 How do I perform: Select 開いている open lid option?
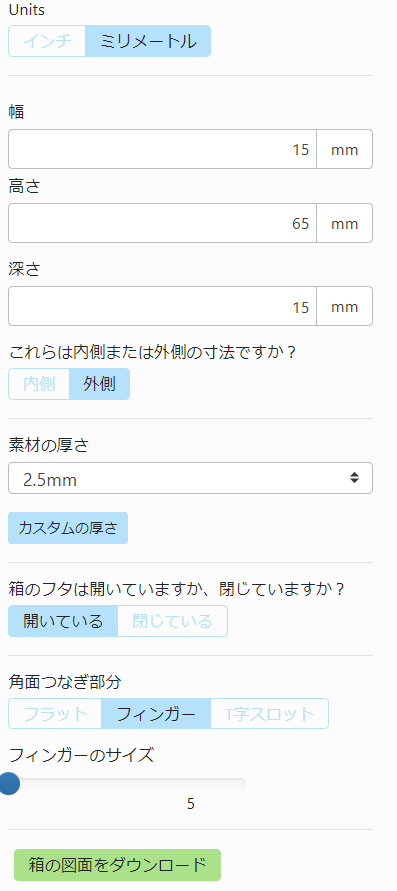click(63, 621)
